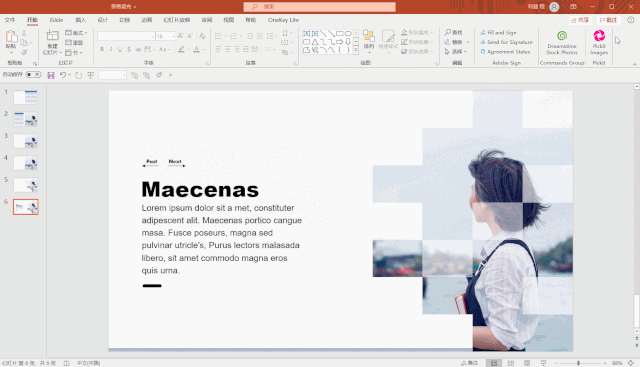Collapse the ribbon with chevron

click(x=634, y=65)
